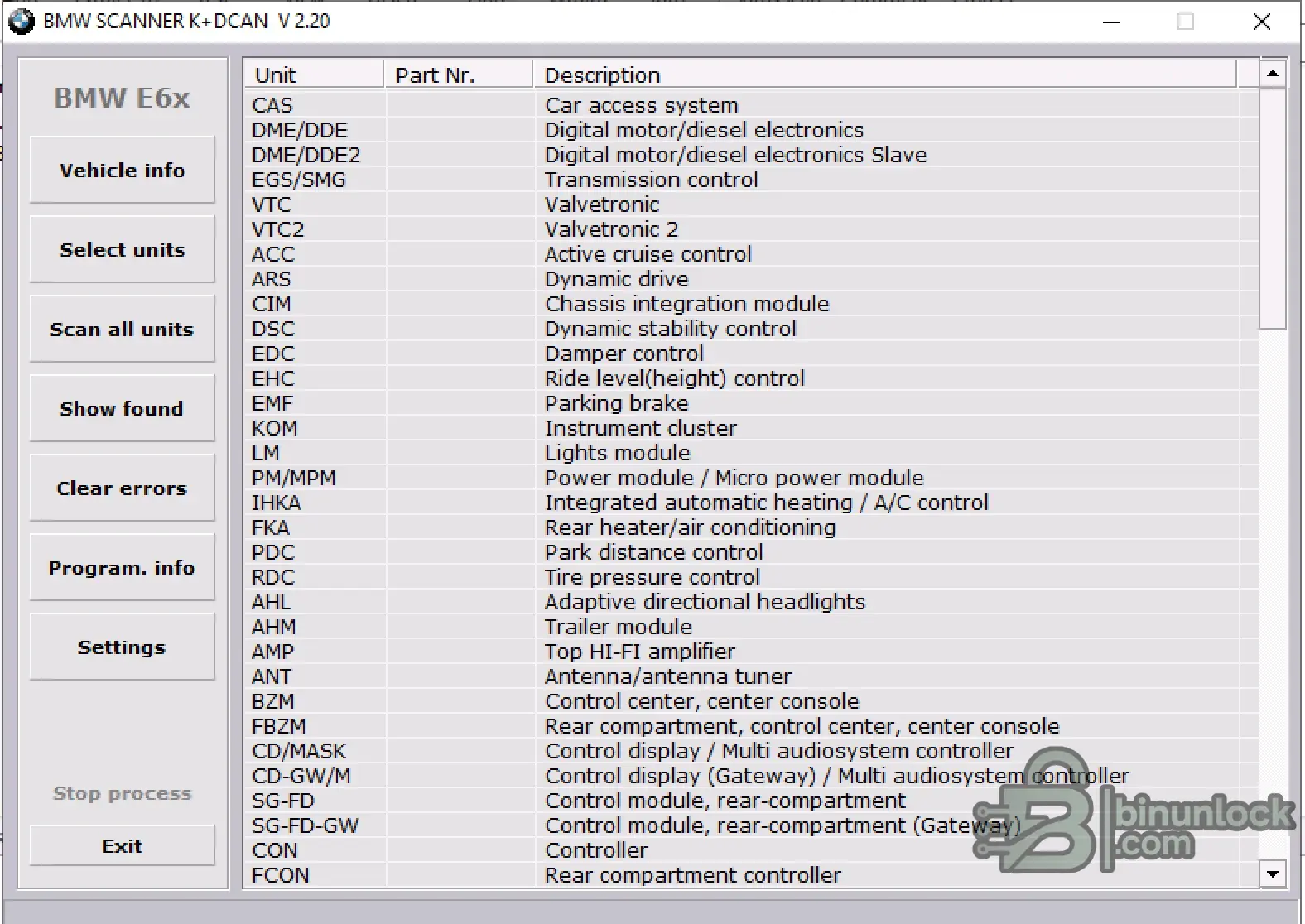Clear errors from the control units

[122, 488]
